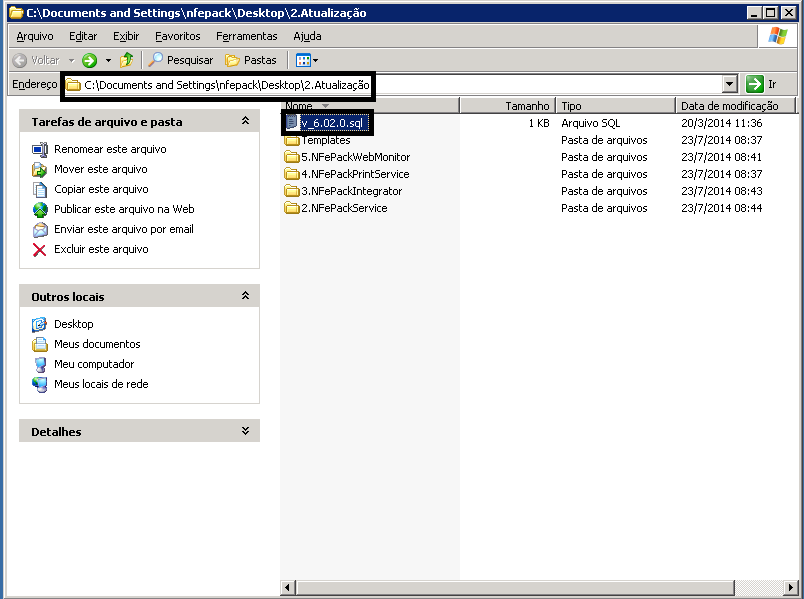Open the Ferramentas menu
This screenshot has height=599, width=804.
(x=246, y=36)
